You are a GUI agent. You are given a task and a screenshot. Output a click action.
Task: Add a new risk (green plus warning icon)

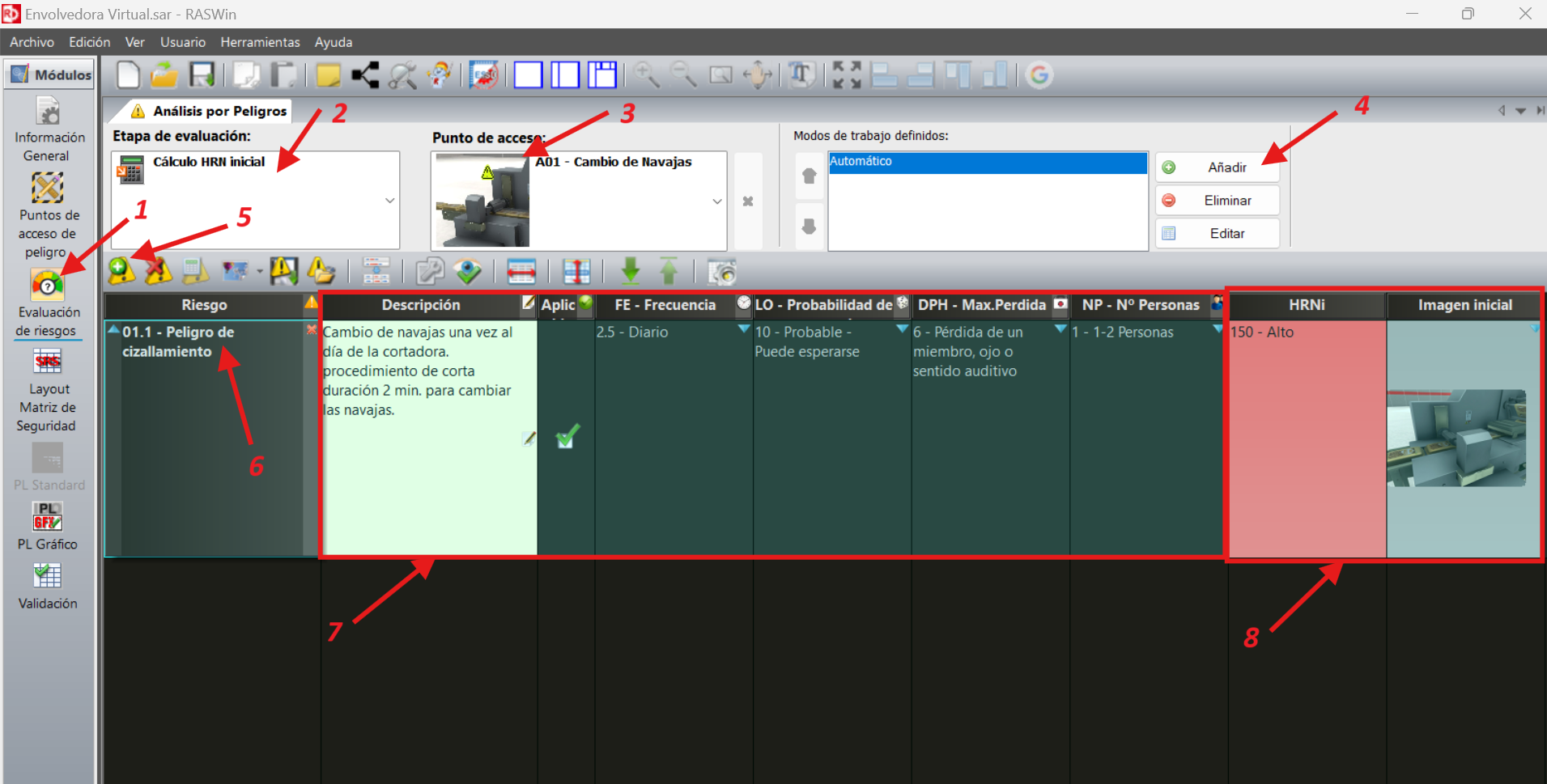121,271
